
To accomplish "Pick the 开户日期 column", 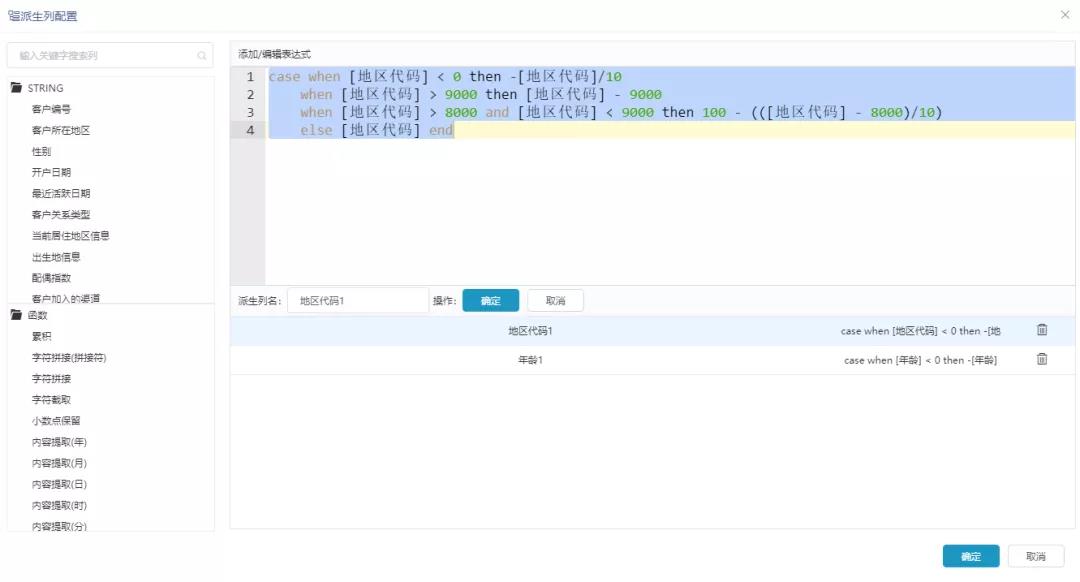I will coord(51,173).
